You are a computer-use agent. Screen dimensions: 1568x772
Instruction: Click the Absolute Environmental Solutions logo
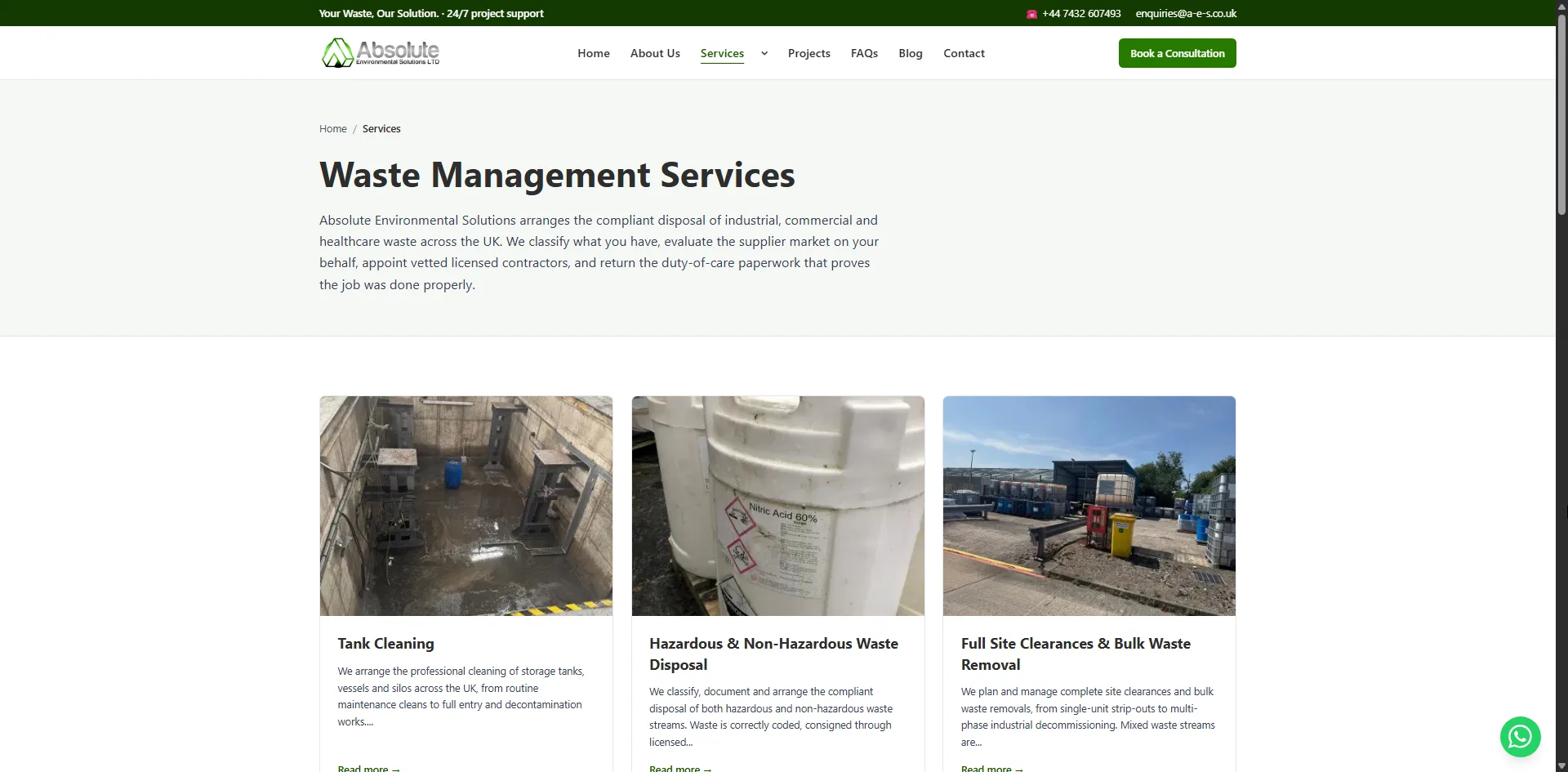click(x=381, y=53)
